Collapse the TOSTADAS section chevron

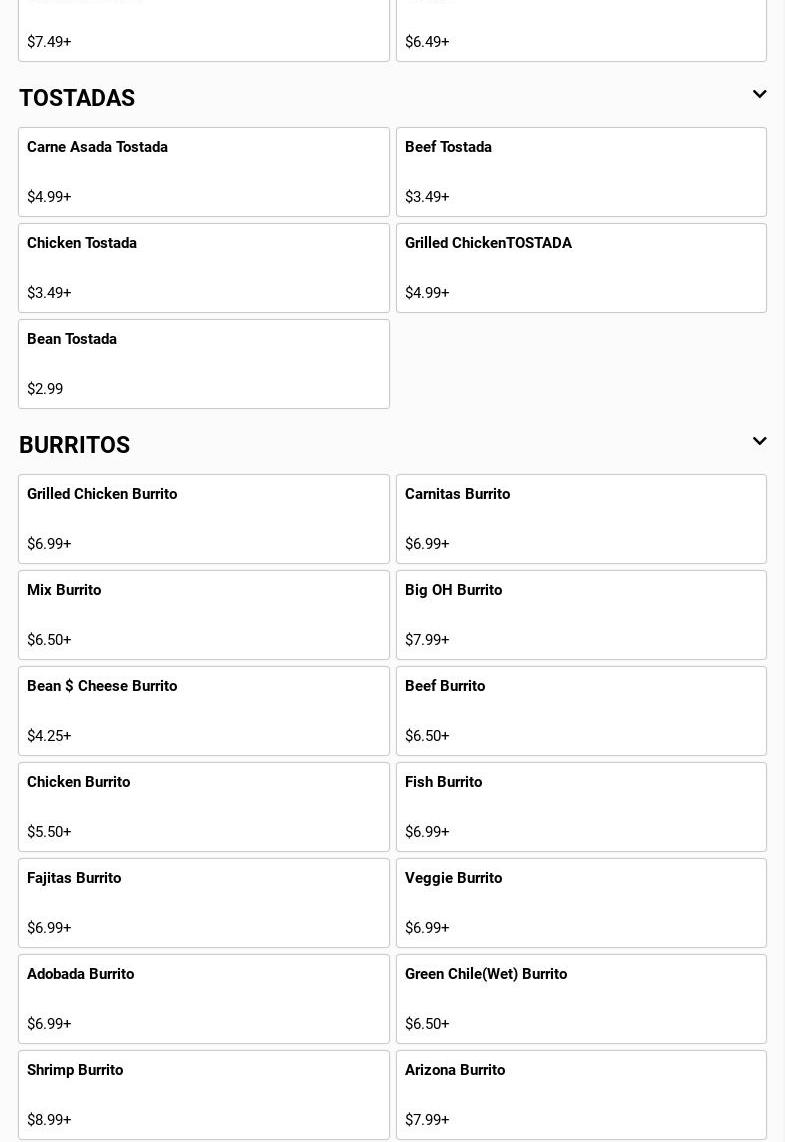[x=759, y=95]
